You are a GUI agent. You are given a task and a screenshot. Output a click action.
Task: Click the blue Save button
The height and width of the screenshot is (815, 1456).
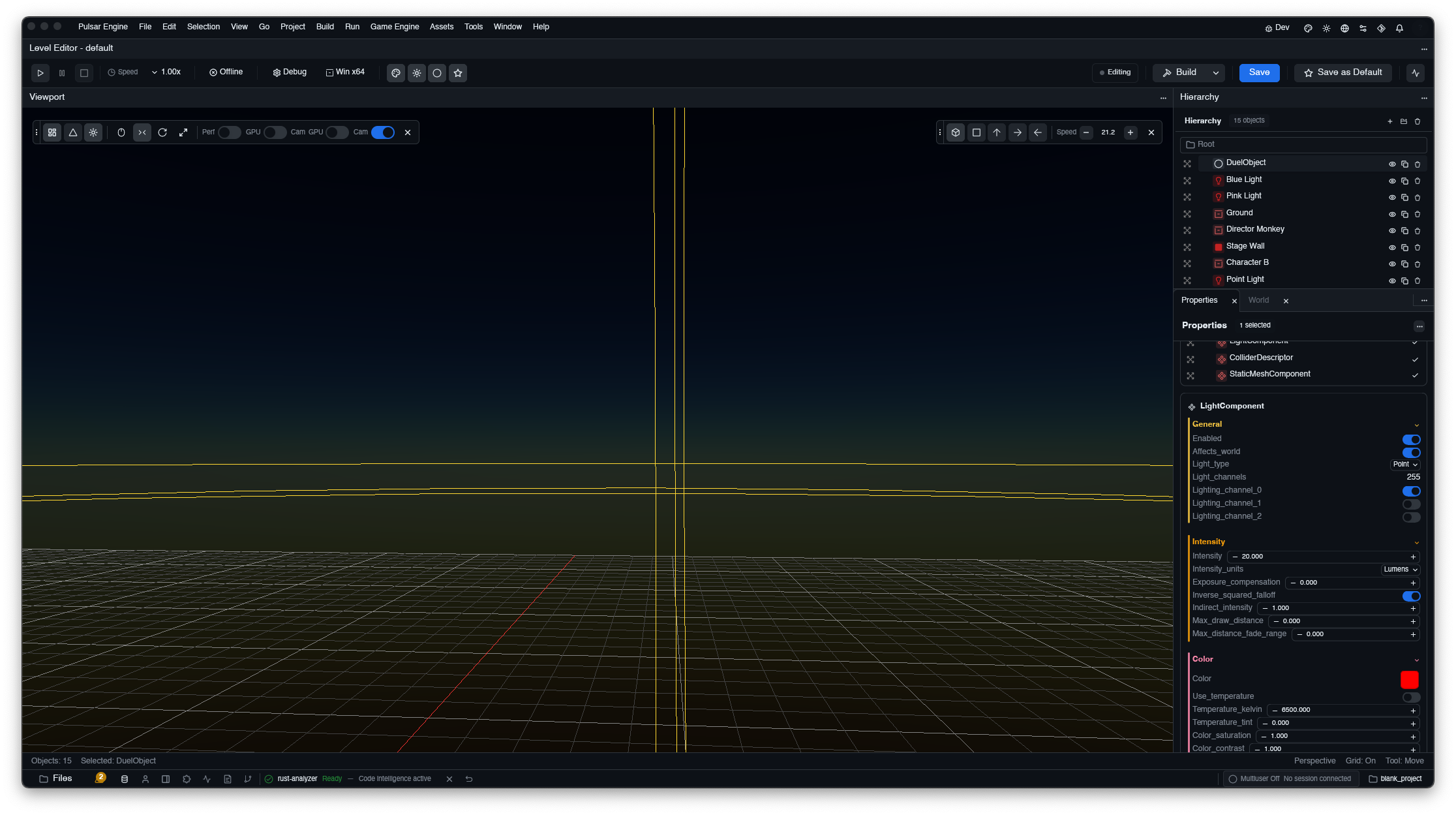tap(1259, 72)
